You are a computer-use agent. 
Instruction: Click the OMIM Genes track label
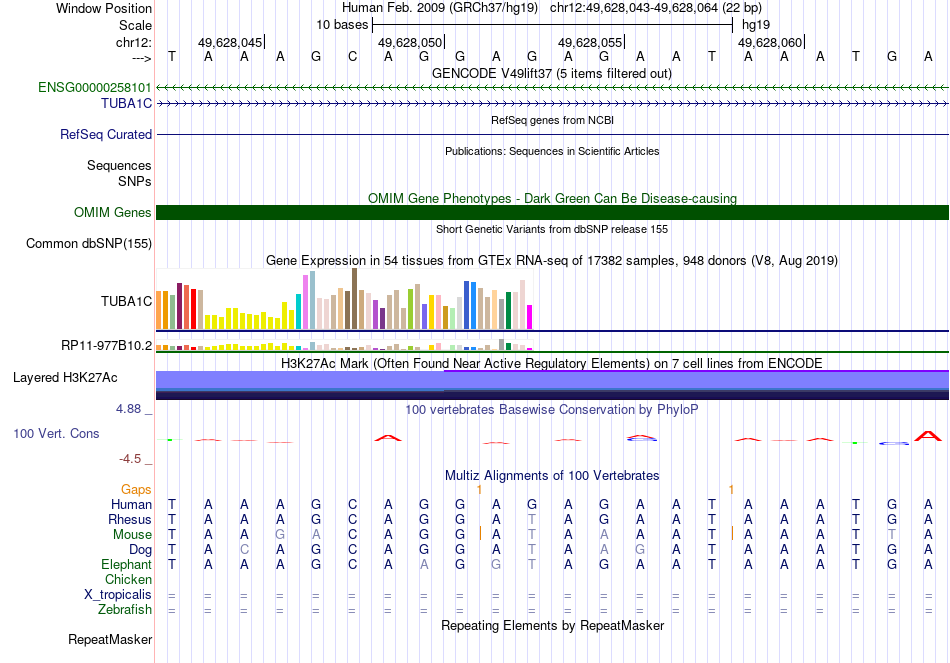pyautogui.click(x=113, y=213)
